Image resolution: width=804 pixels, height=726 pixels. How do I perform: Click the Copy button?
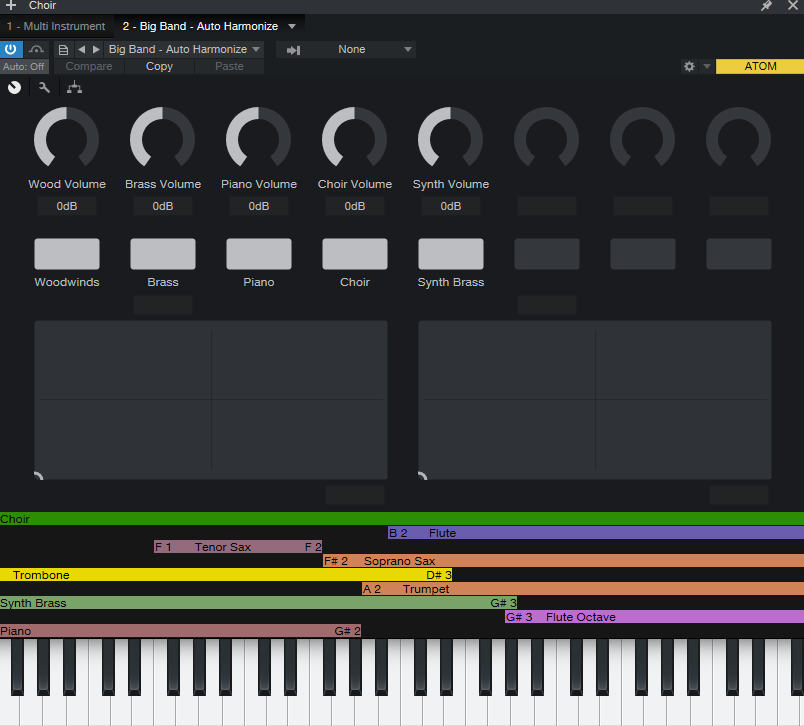(159, 67)
